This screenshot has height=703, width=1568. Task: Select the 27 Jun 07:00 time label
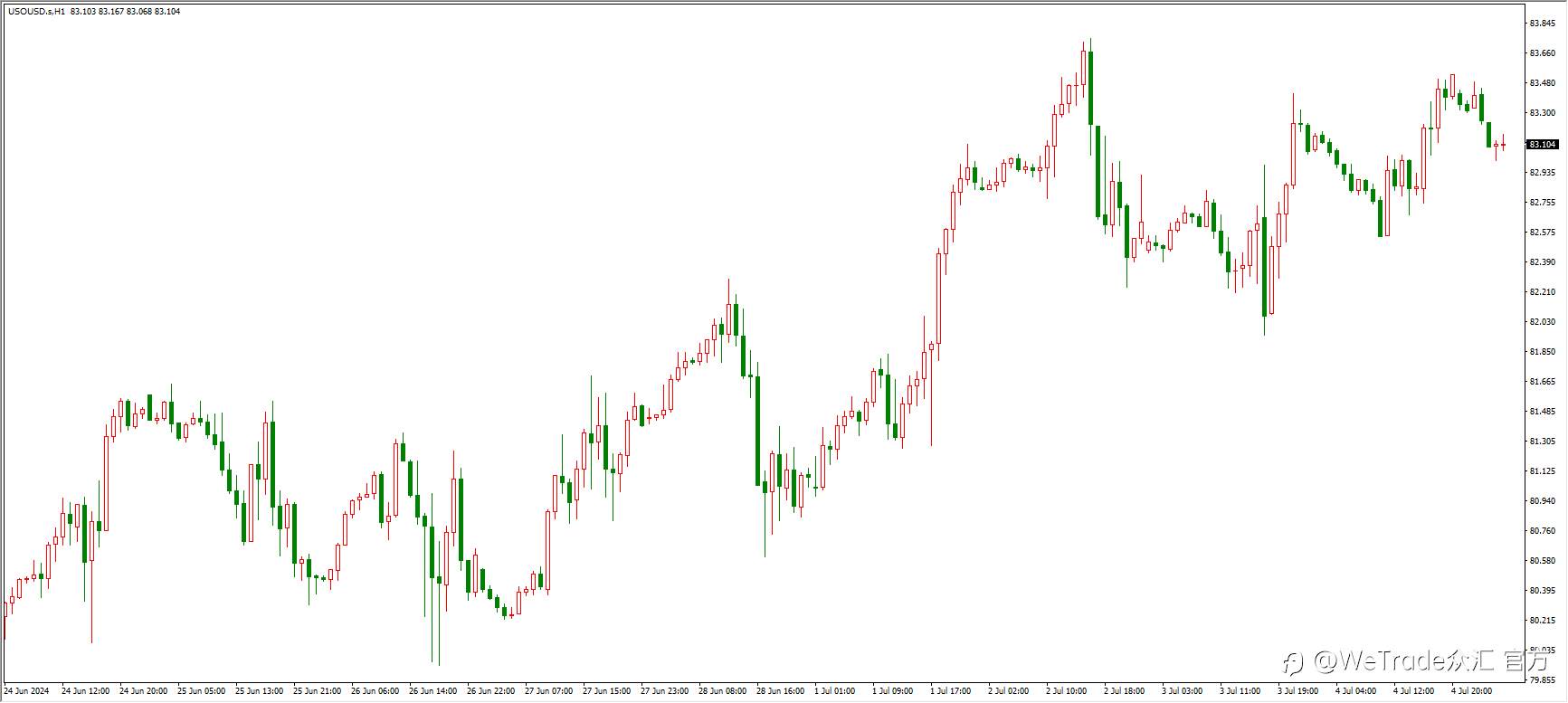point(548,691)
